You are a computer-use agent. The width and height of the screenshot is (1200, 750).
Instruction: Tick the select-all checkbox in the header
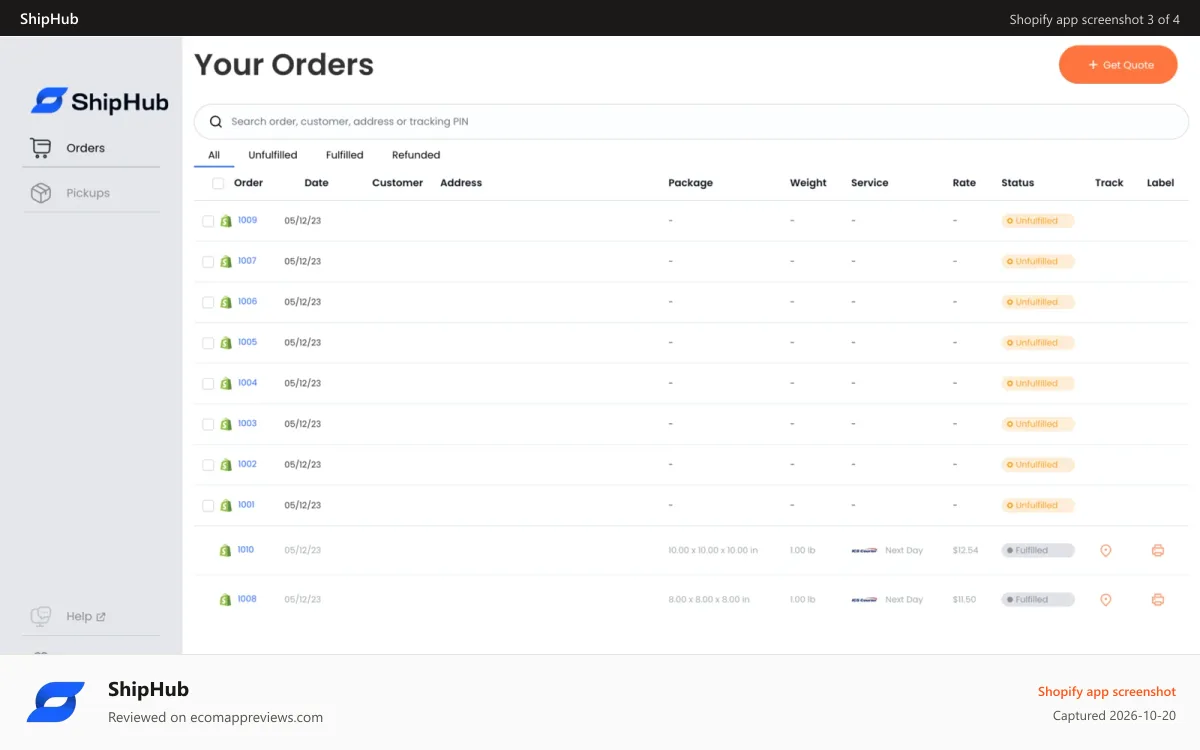click(x=218, y=183)
